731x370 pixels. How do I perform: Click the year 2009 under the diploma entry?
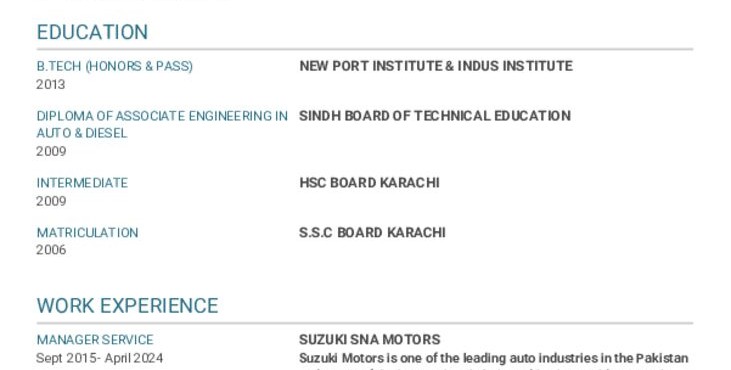(51, 151)
